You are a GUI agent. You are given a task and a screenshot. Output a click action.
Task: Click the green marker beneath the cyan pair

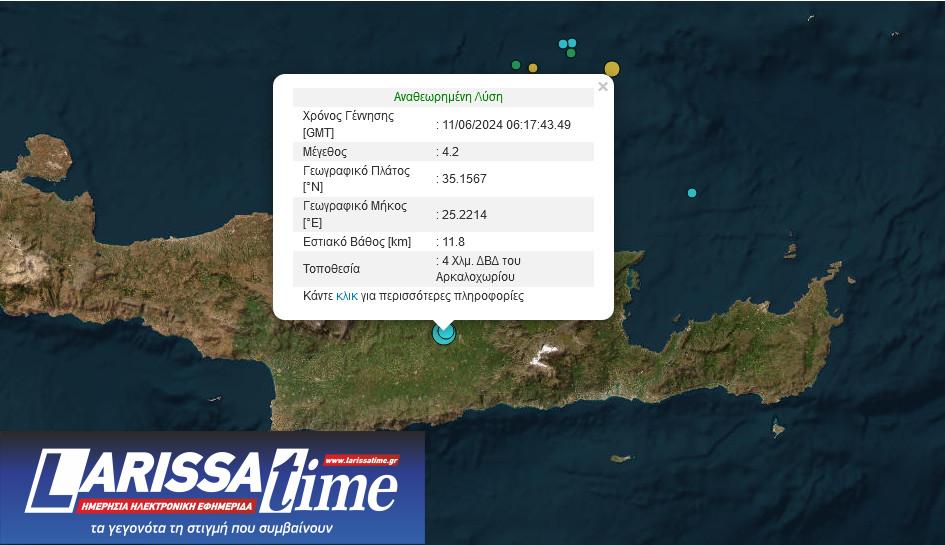pos(570,53)
